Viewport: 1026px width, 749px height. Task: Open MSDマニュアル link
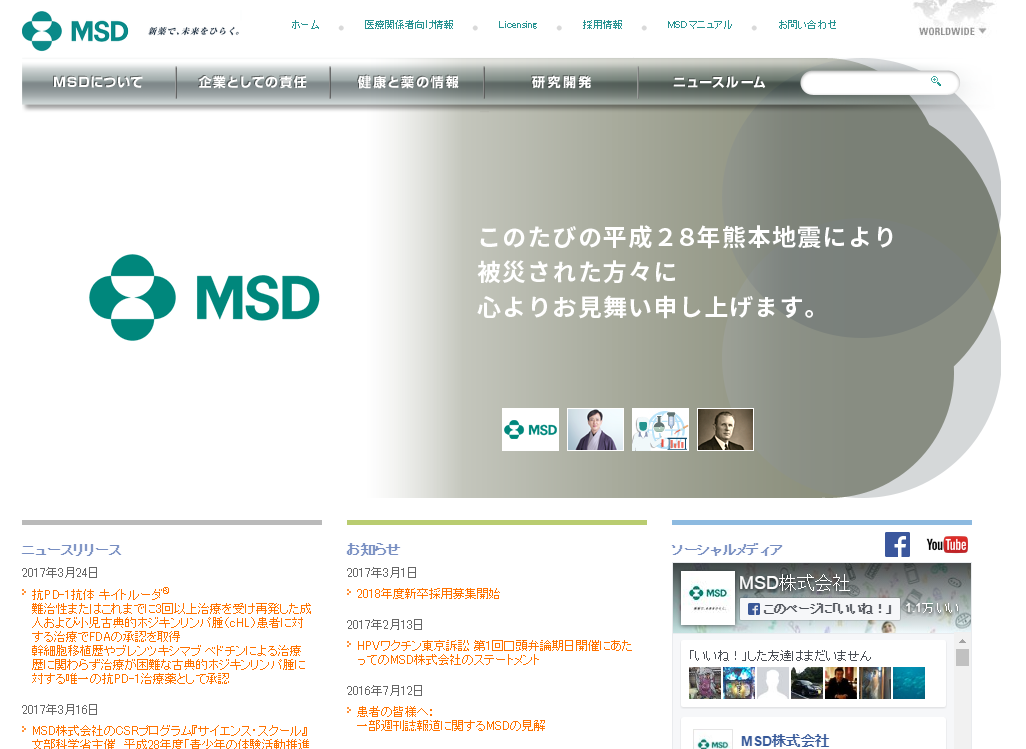(x=699, y=25)
